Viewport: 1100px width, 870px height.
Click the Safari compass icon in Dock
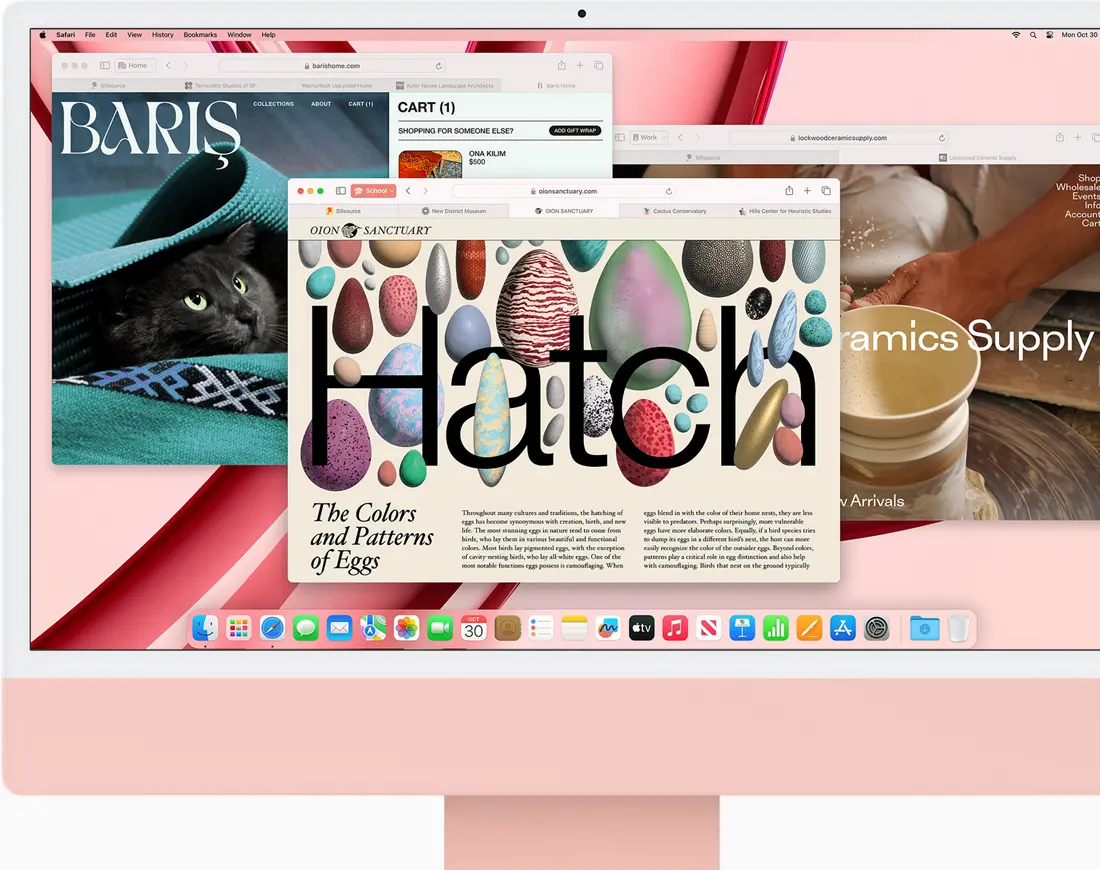point(272,628)
